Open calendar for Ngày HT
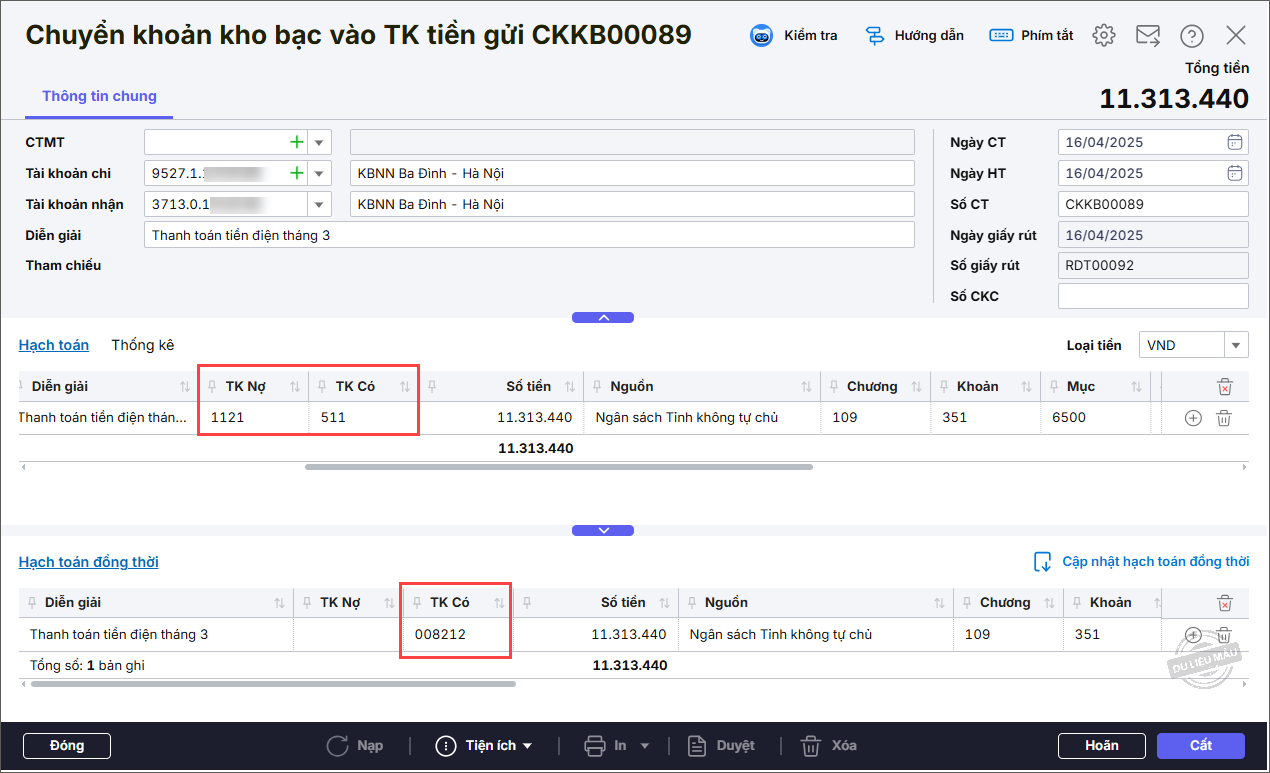Screen dimensions: 1270x773 1235,173
